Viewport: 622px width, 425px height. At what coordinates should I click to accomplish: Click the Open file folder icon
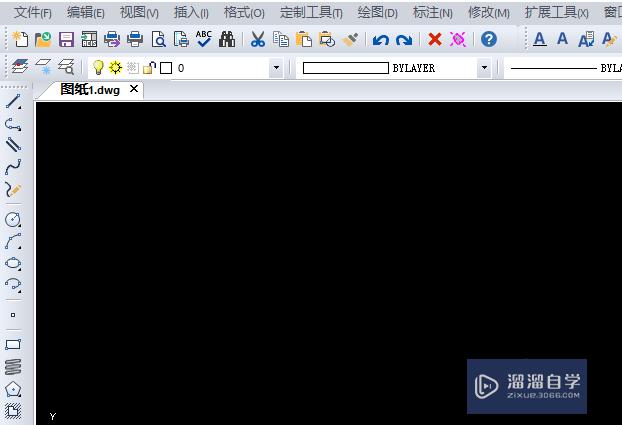[43, 39]
